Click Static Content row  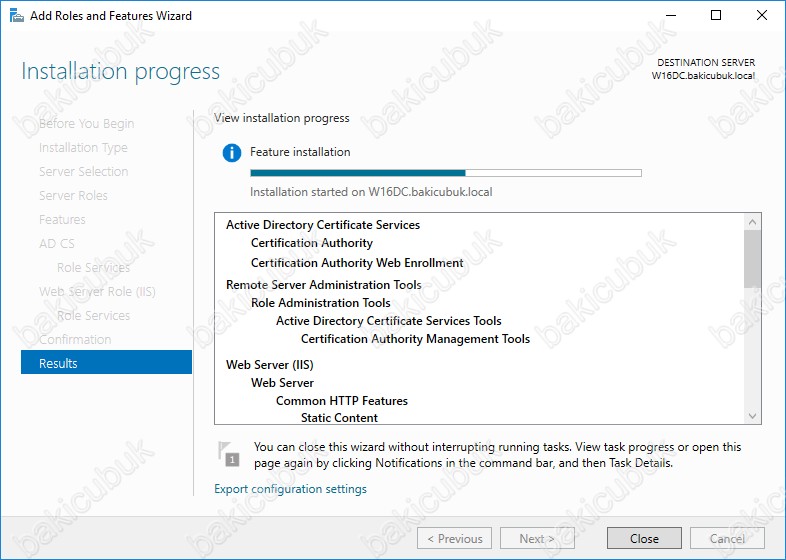(x=339, y=418)
